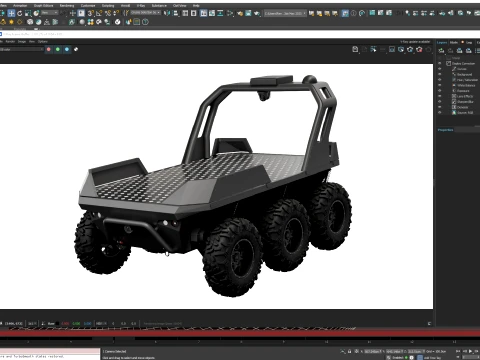480x360 pixels.
Task: Click the V-Ray update available notice
Action: (x=415, y=42)
